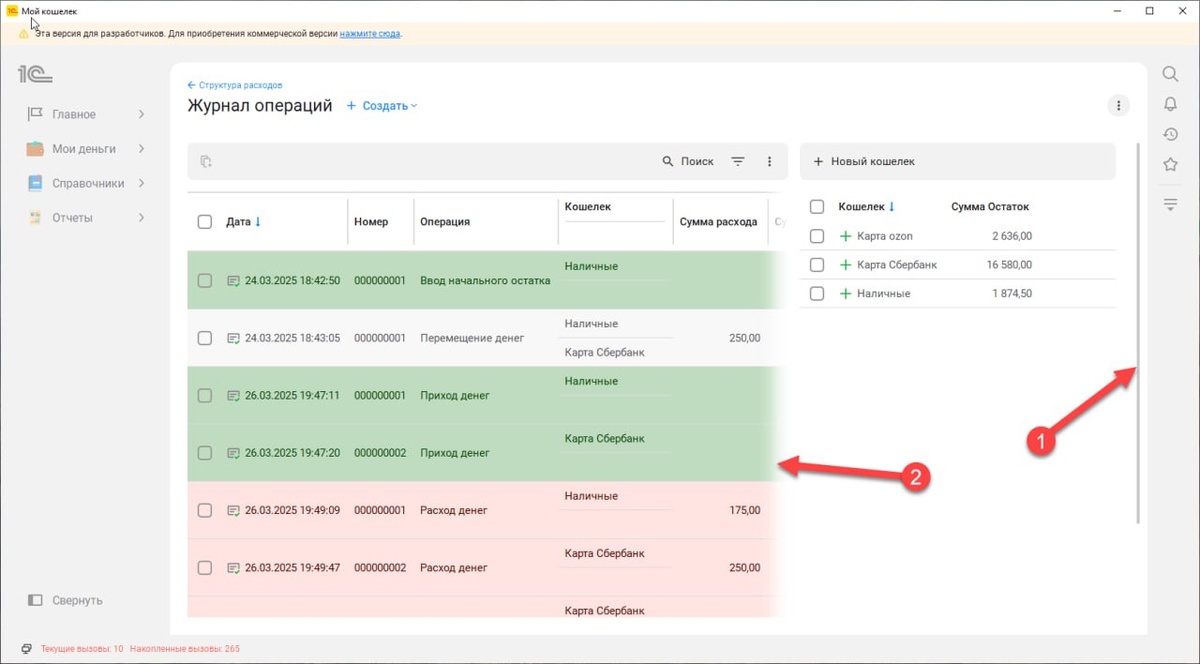
Task: Check the row 24.03.2025 18:43:05
Action: (x=205, y=339)
